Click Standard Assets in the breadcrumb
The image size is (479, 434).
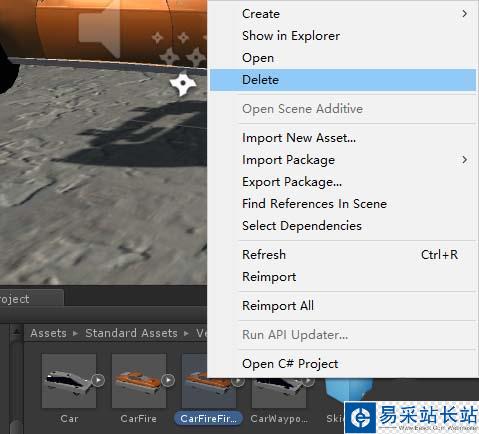click(131, 333)
